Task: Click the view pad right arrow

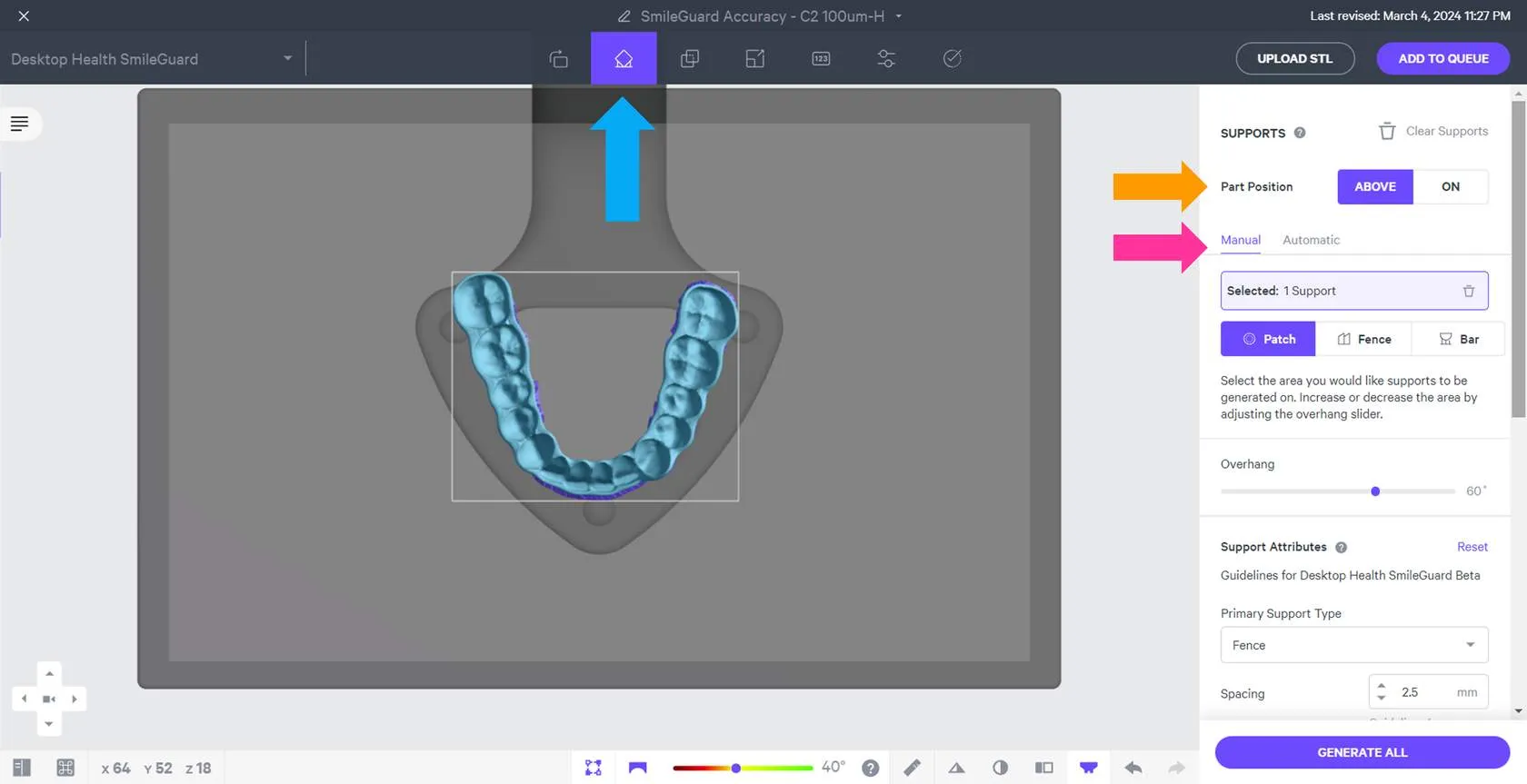Action: point(75,699)
